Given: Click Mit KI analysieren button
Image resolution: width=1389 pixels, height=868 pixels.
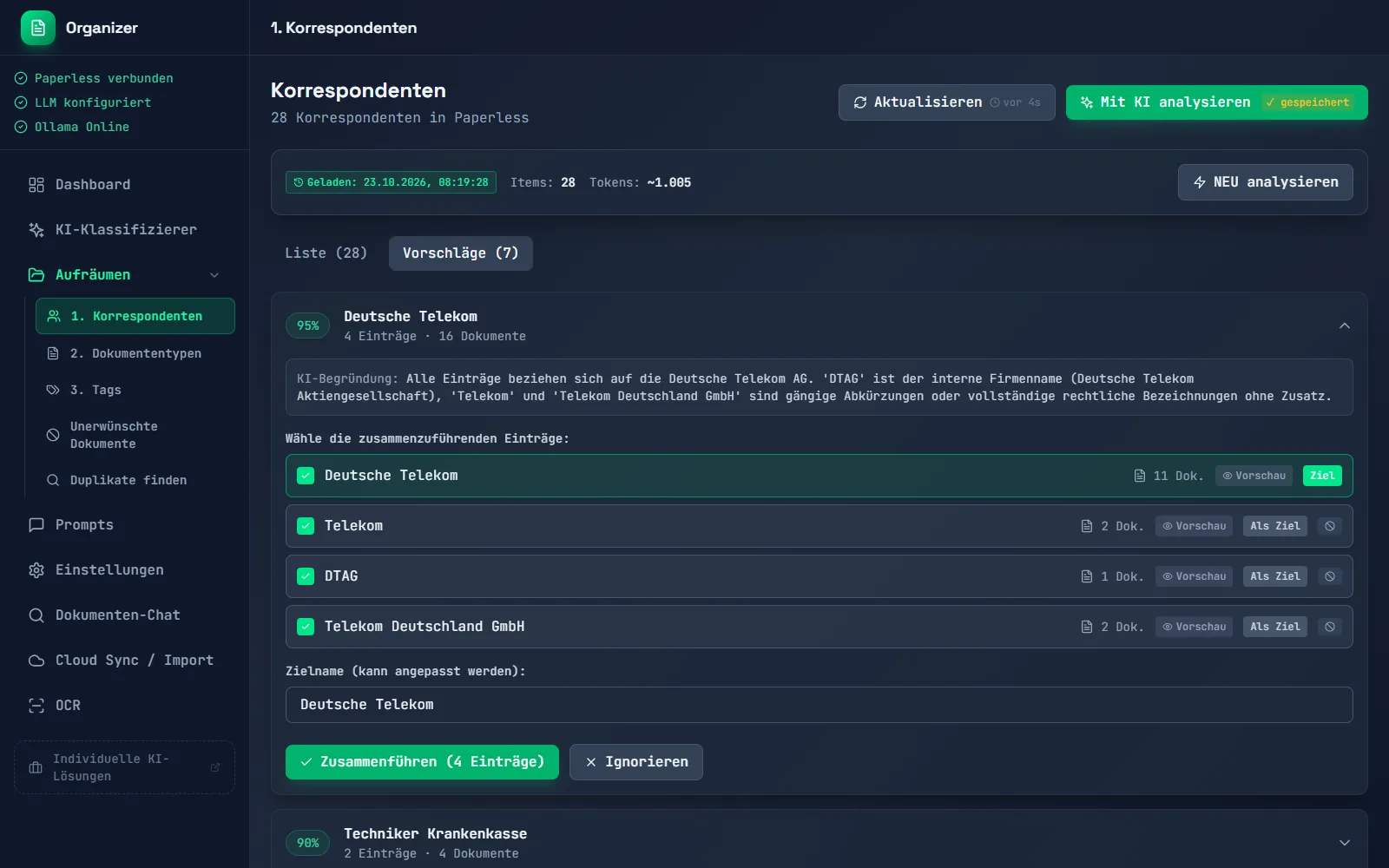Looking at the screenshot, I should click(x=1216, y=102).
